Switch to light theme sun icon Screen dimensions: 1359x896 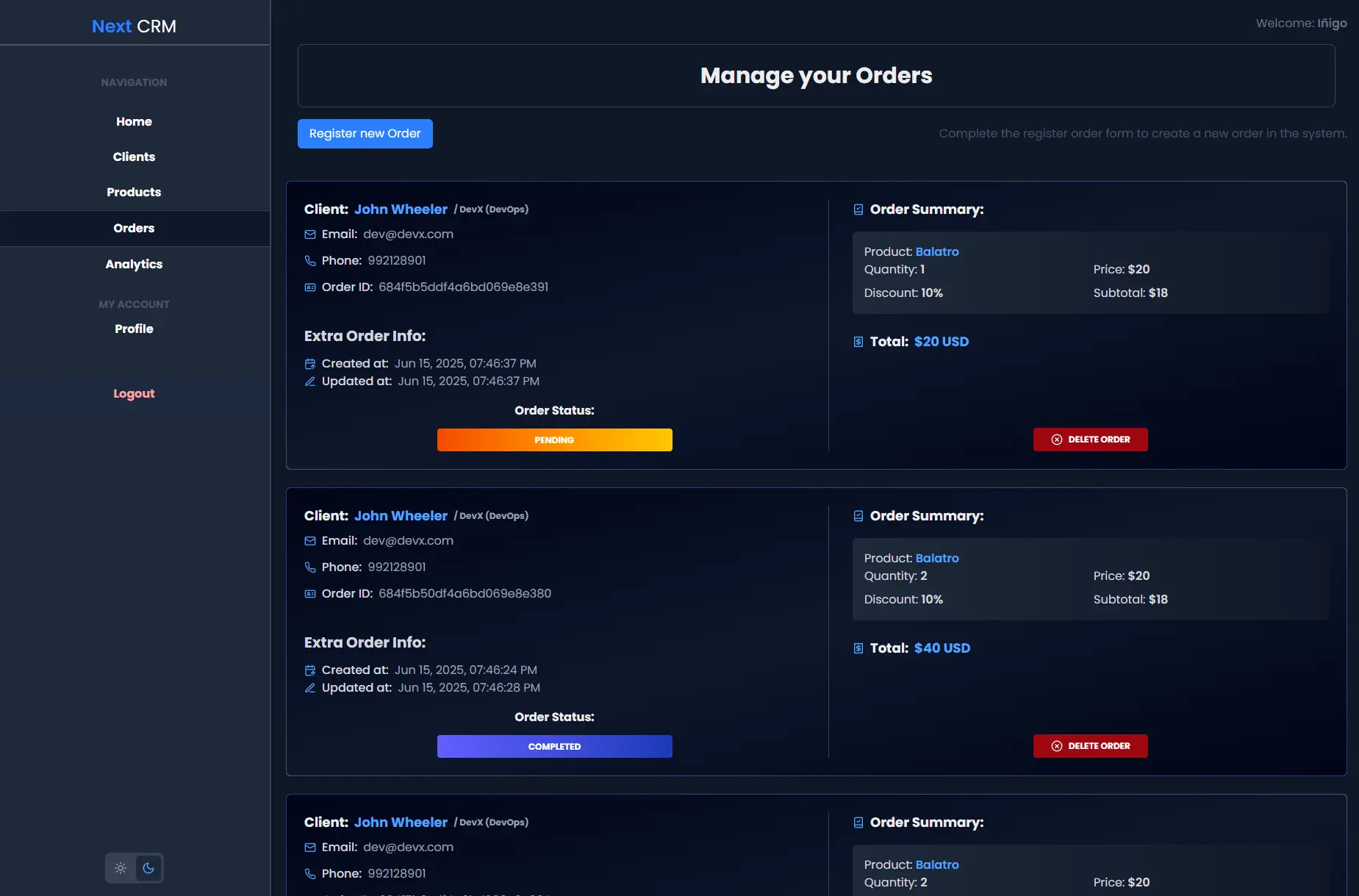pyautogui.click(x=121, y=868)
